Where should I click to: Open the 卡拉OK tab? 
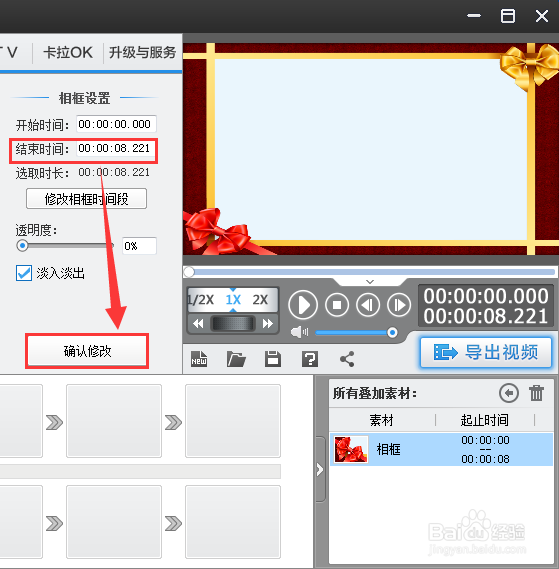tap(68, 53)
